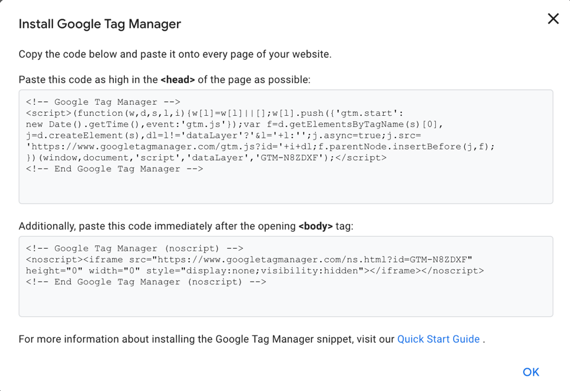Viewport: 570px width, 391px height.
Task: Click inside the body noscript code box
Action: [286, 276]
